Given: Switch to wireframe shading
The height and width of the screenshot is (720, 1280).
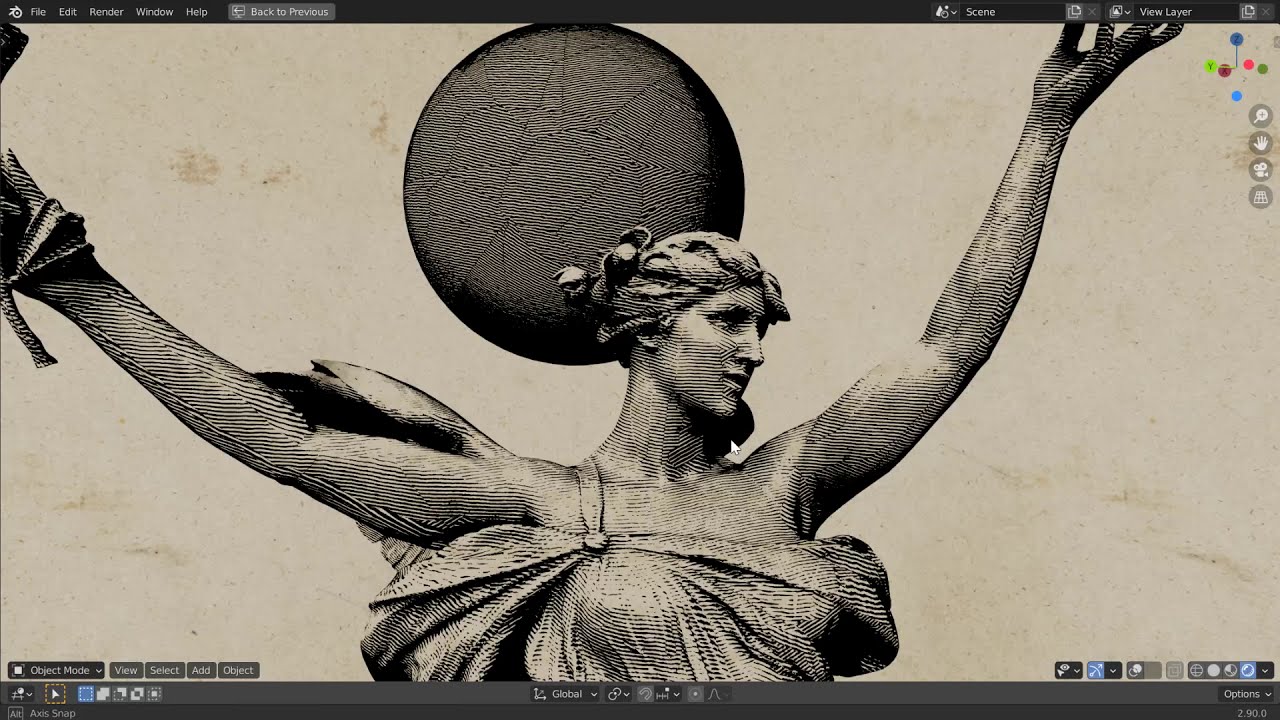Looking at the screenshot, I should pos(1196,670).
